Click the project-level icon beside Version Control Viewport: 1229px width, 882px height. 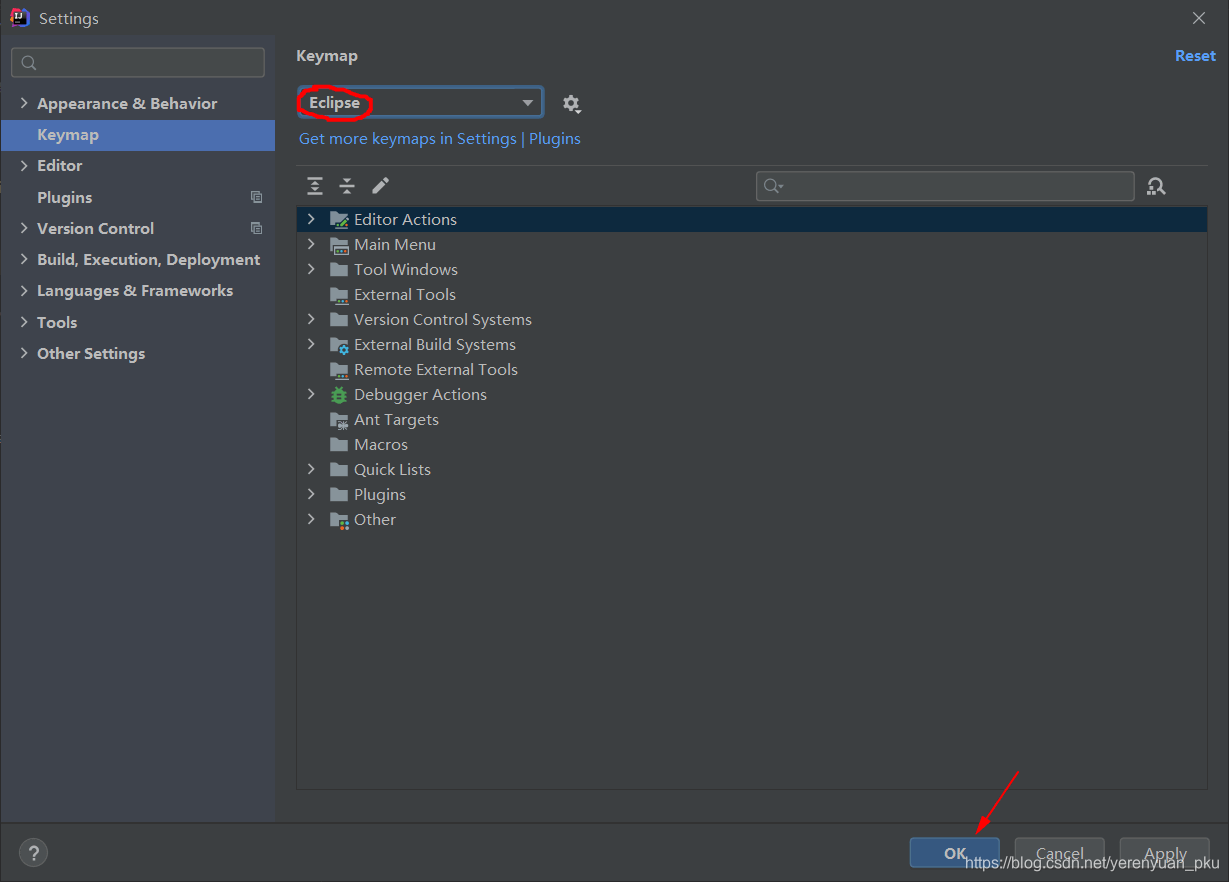(x=257, y=229)
